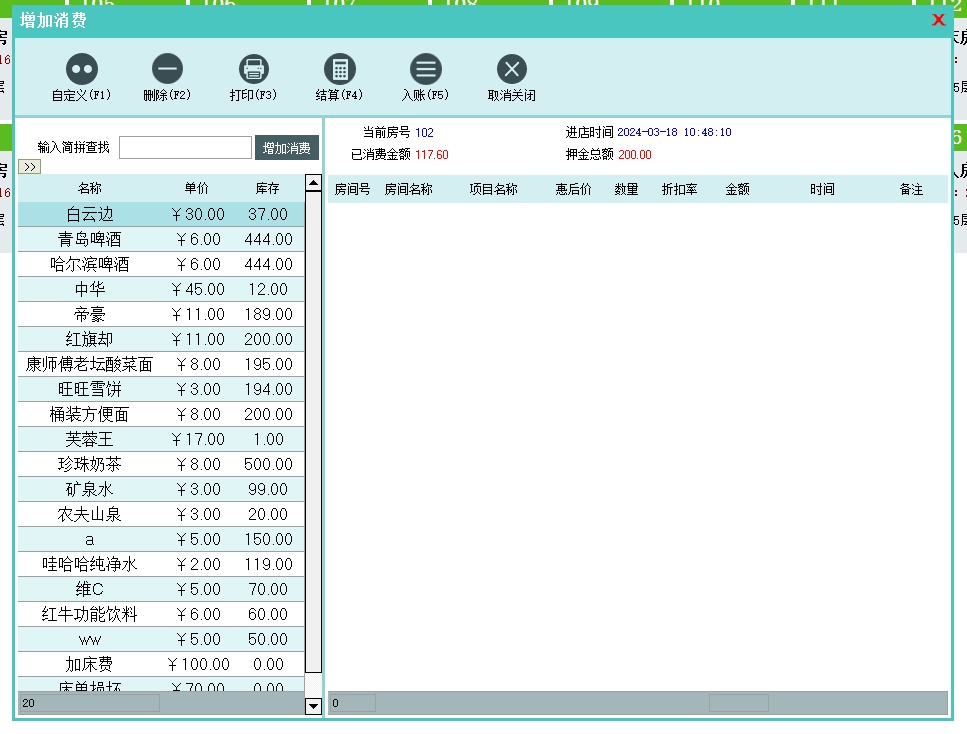Image resolution: width=967 pixels, height=734 pixels.
Task: Click the 自定义(F1) custom item icon
Action: (x=81, y=69)
